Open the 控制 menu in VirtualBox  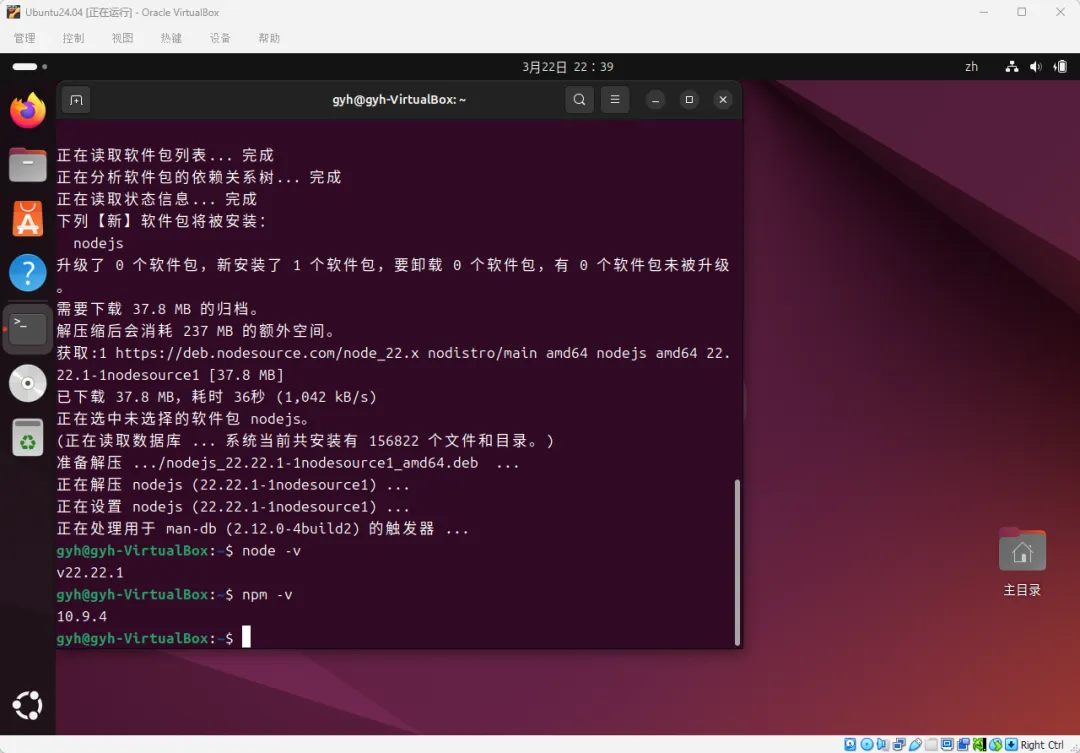pos(74,38)
